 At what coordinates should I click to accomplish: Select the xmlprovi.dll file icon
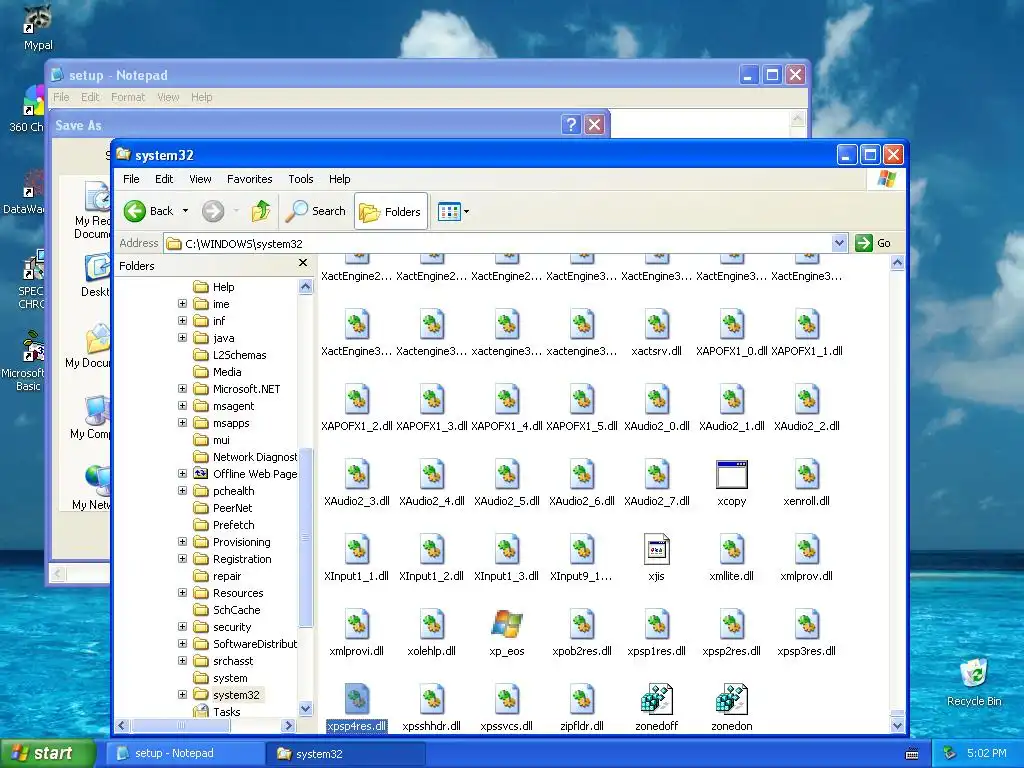pos(357,624)
